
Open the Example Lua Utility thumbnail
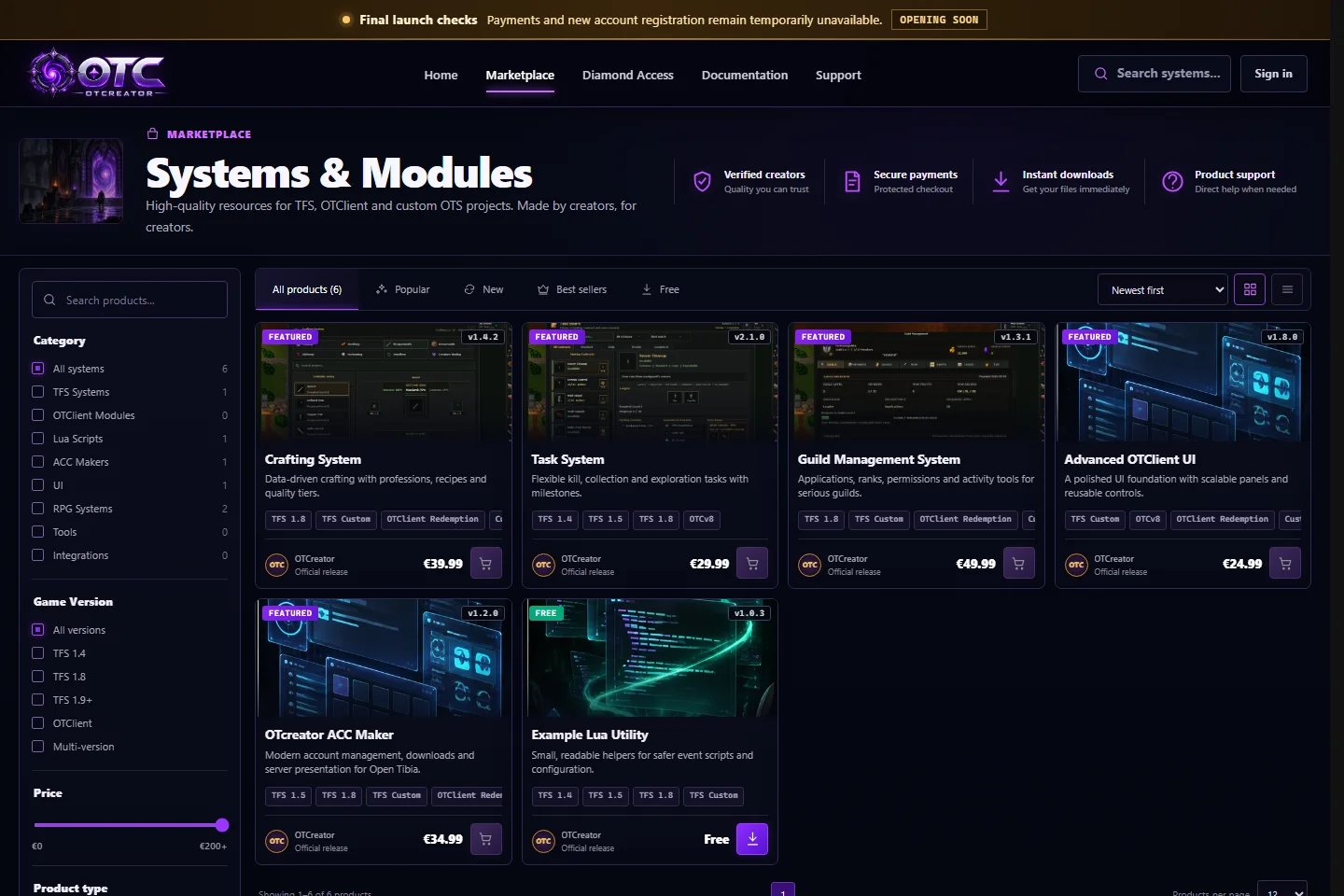point(651,658)
